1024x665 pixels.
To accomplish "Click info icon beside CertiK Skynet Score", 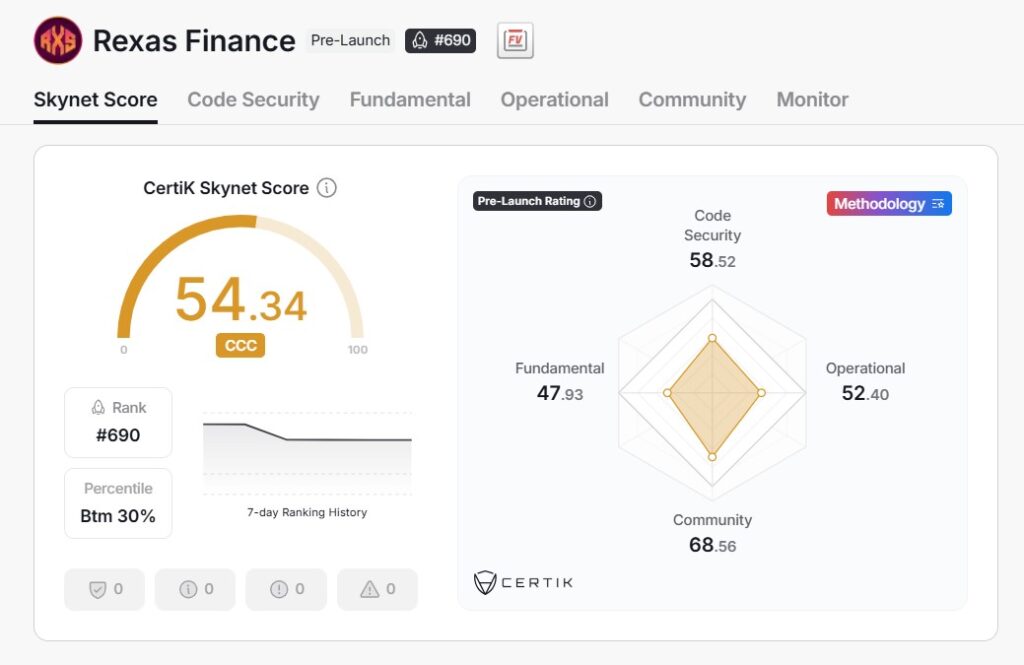I will pyautogui.click(x=327, y=188).
